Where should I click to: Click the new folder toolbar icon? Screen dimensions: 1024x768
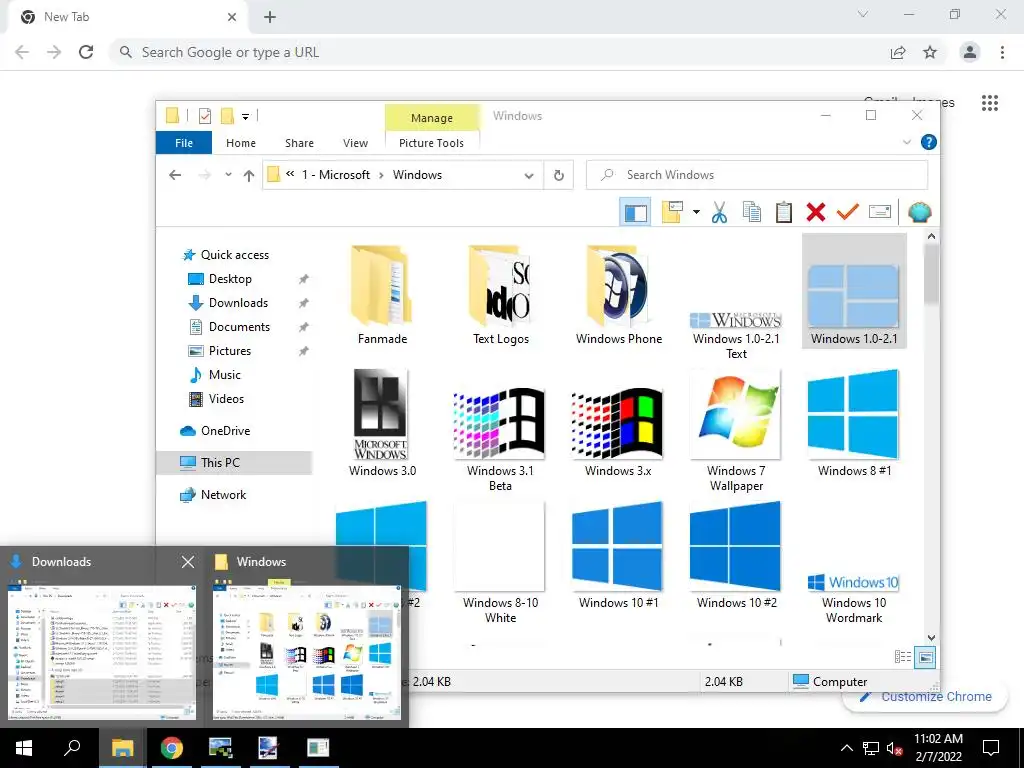click(x=672, y=212)
